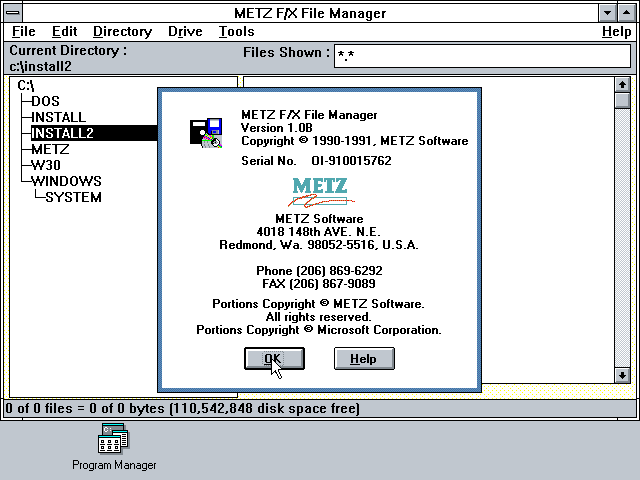Image resolution: width=640 pixels, height=480 pixels.
Task: Open the Directory menu
Action: tap(122, 31)
